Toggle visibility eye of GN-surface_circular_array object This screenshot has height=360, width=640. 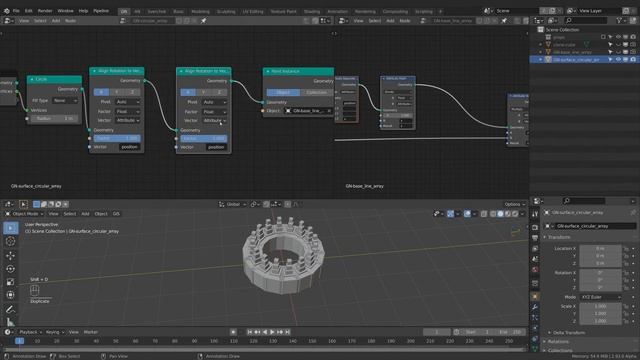(618, 60)
